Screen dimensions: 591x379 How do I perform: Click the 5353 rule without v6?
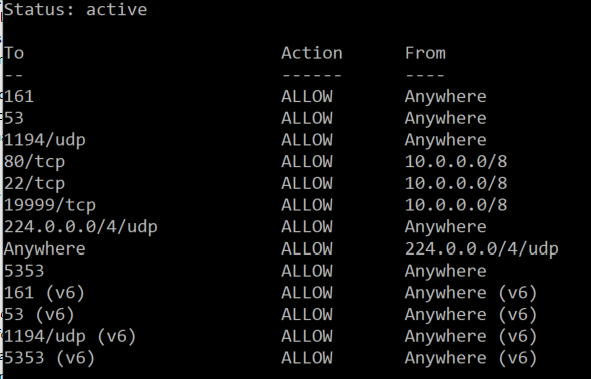click(24, 271)
